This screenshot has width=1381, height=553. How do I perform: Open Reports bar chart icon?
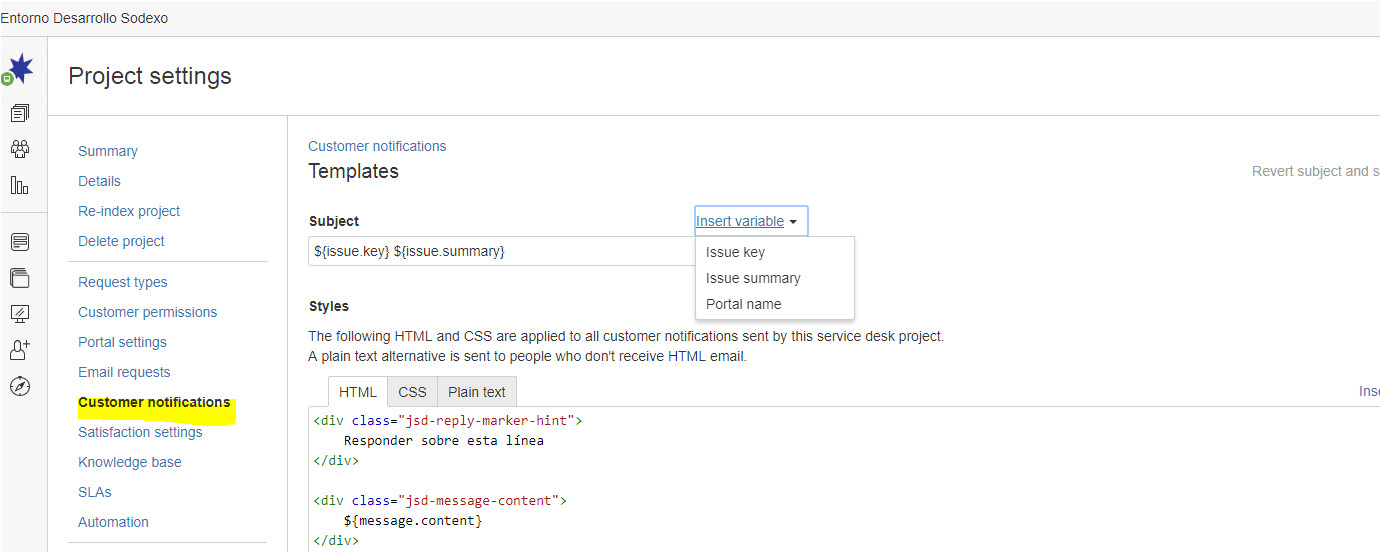tap(20, 185)
